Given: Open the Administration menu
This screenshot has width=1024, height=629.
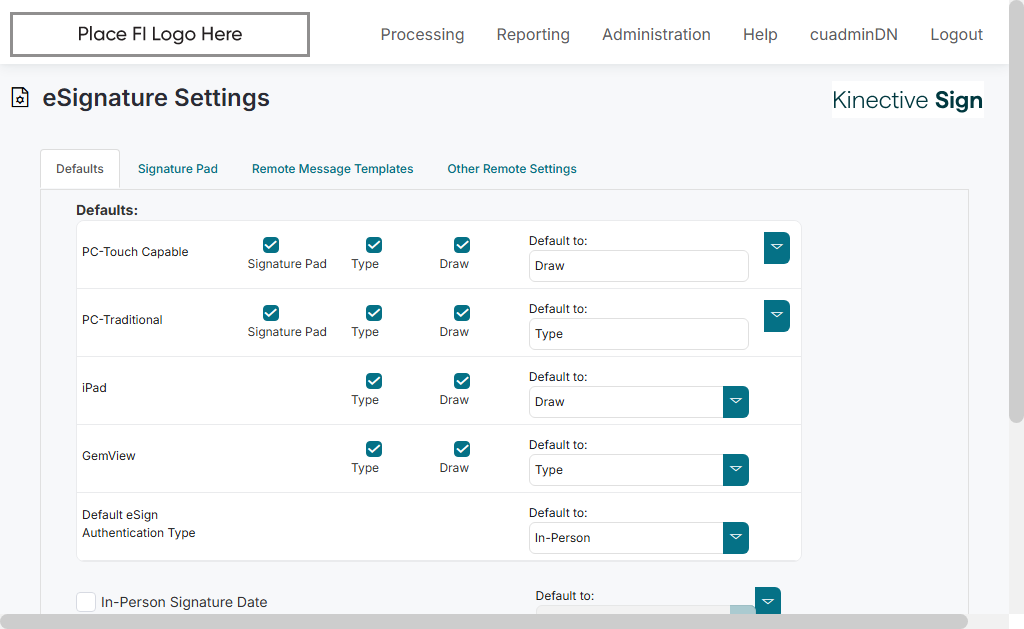Looking at the screenshot, I should coord(656,35).
